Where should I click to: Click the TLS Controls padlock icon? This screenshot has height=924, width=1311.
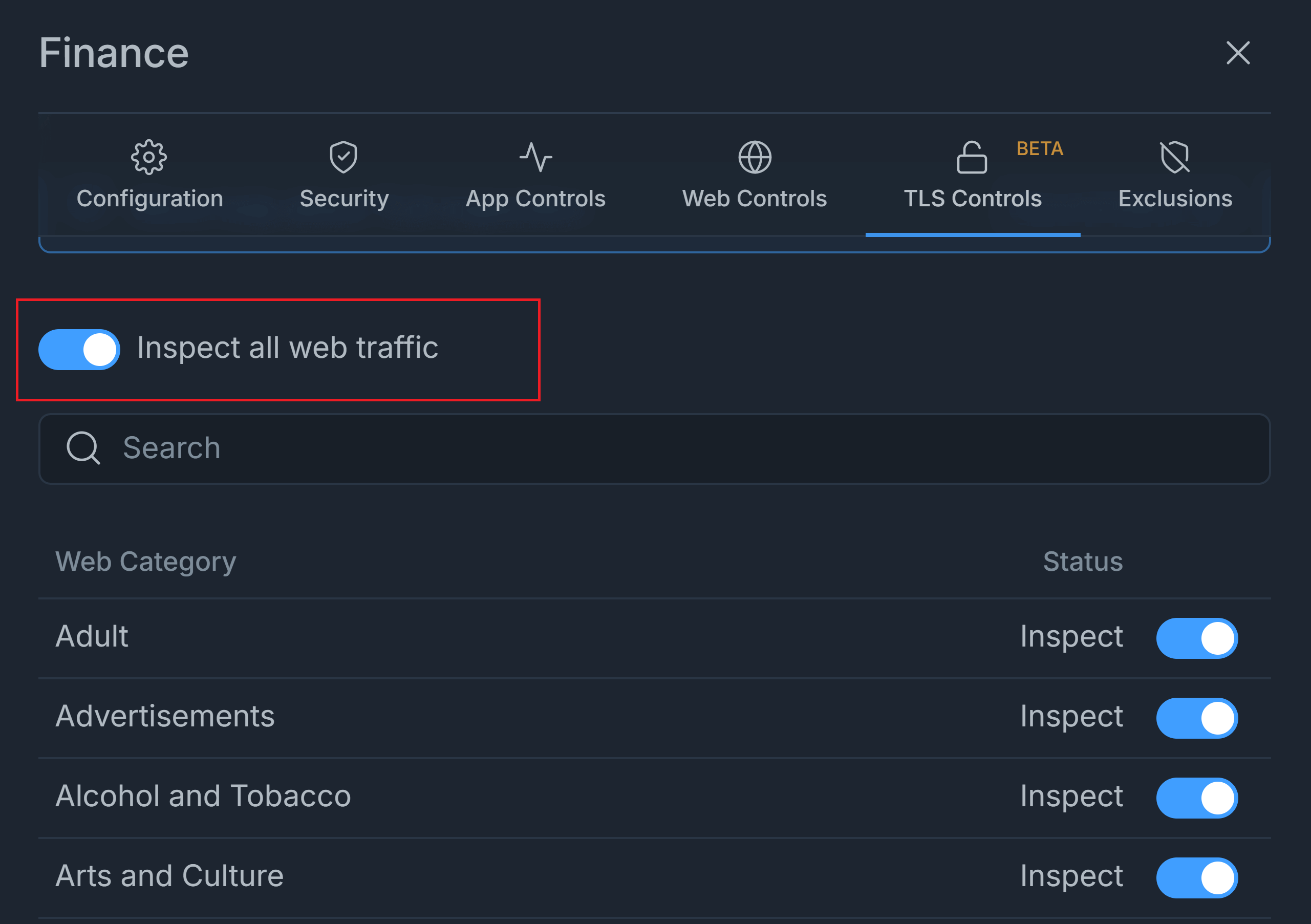click(971, 157)
